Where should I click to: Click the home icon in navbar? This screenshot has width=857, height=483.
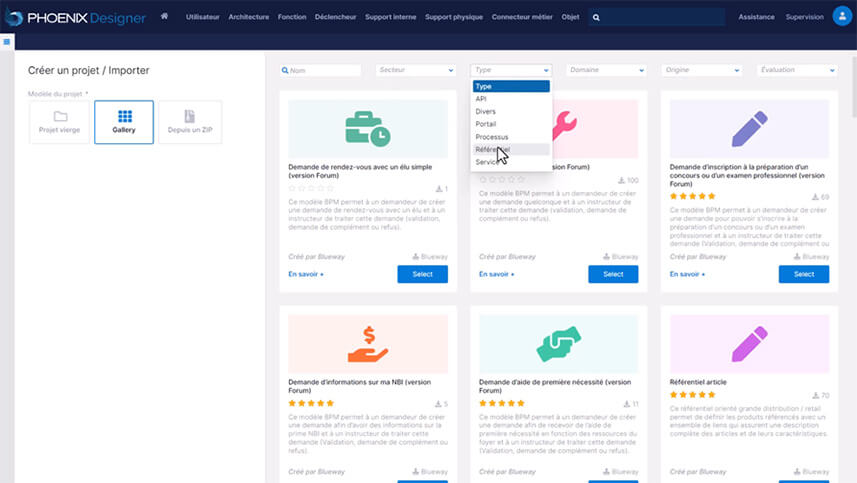164,17
